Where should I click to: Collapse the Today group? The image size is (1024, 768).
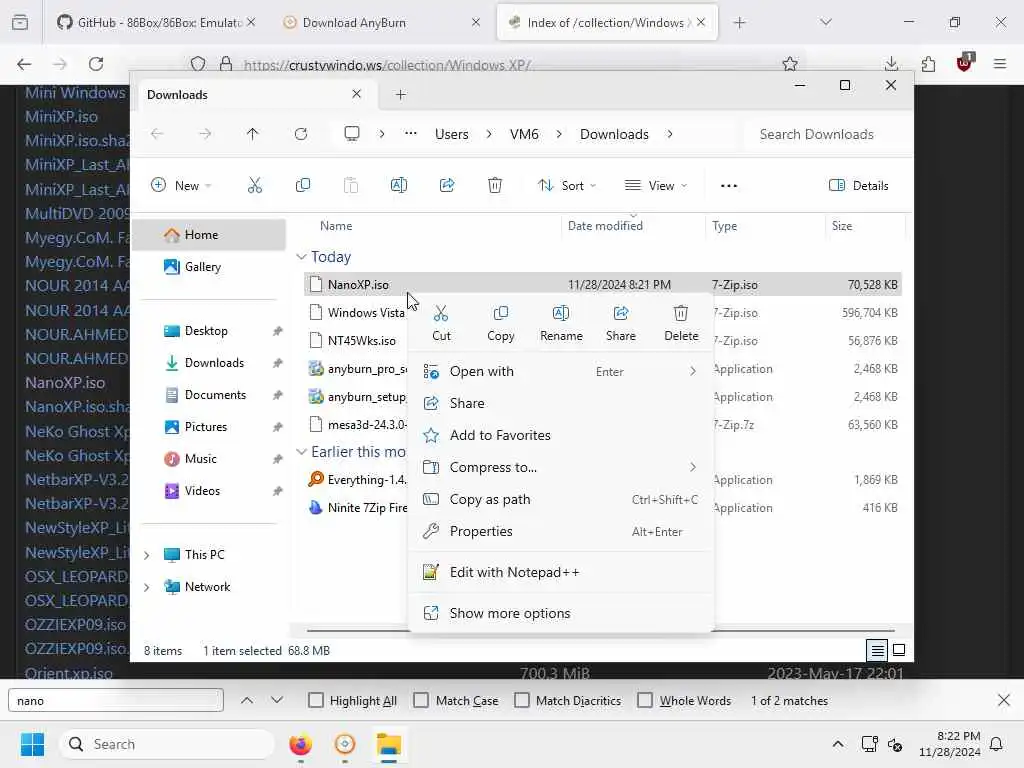(x=301, y=257)
